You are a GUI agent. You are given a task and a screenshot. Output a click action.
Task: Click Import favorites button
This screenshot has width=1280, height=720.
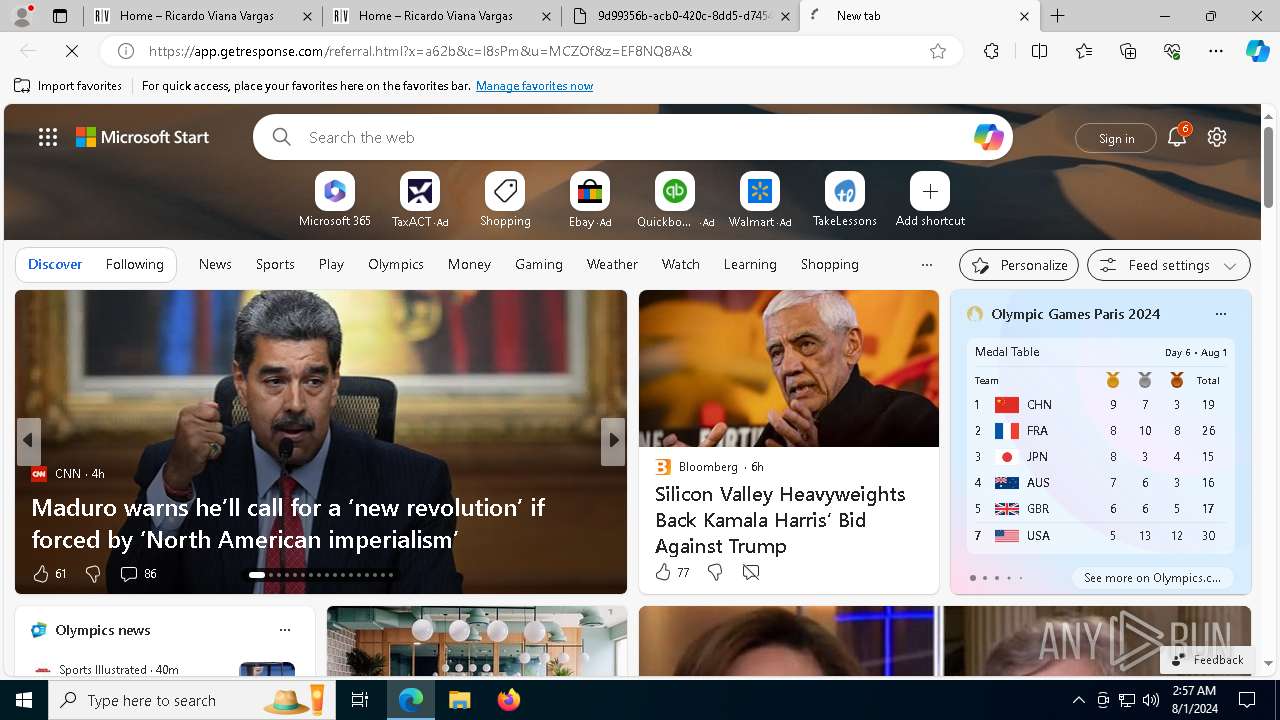68,86
